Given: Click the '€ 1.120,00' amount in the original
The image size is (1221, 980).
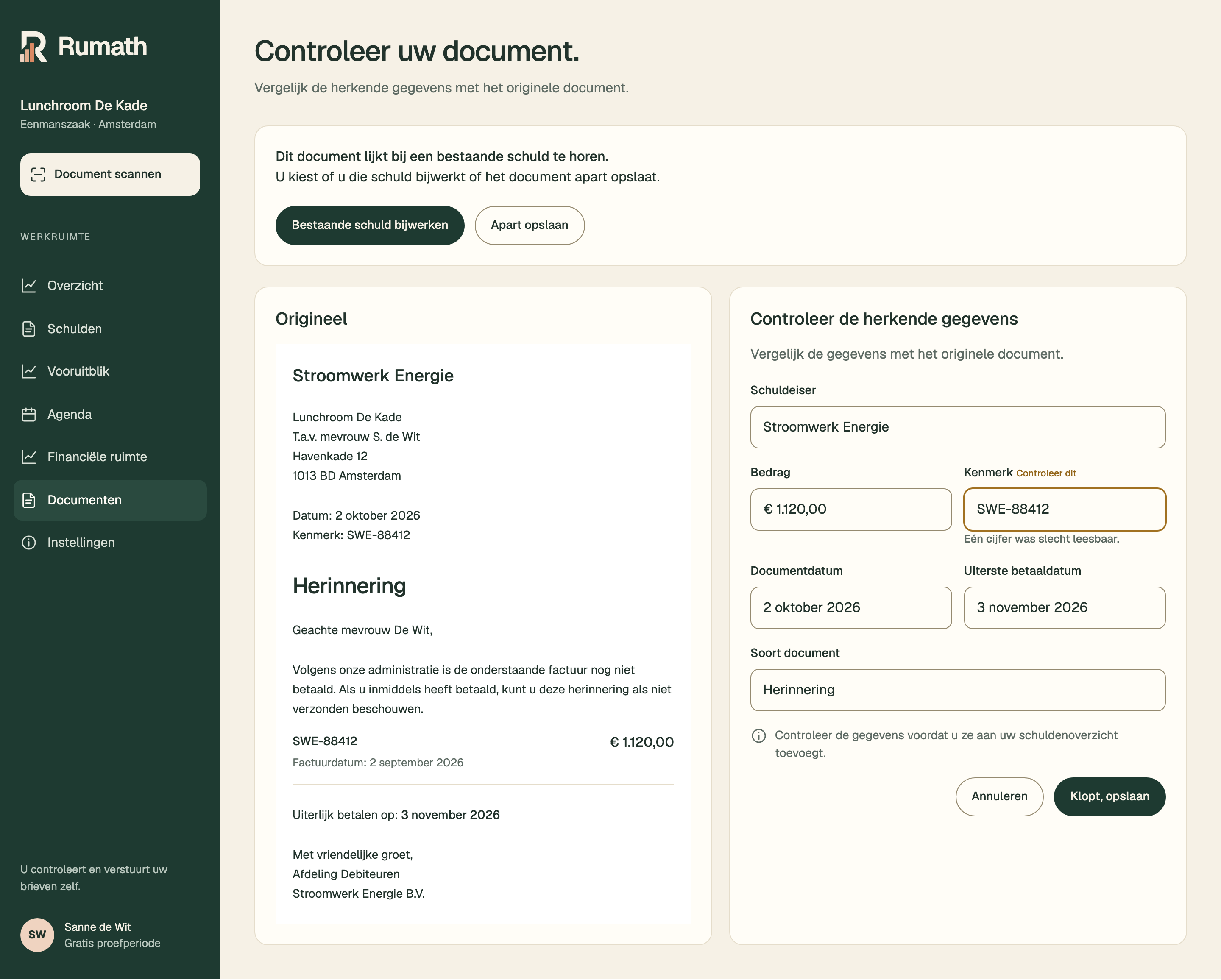Looking at the screenshot, I should point(641,742).
